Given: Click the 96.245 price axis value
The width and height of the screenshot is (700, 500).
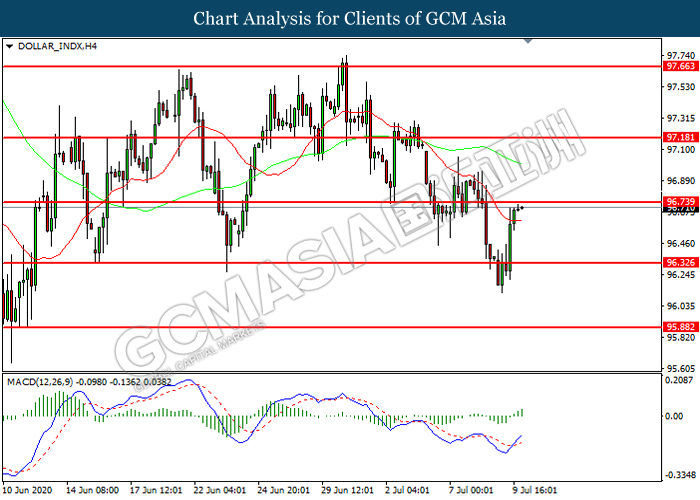Looking at the screenshot, I should point(681,275).
